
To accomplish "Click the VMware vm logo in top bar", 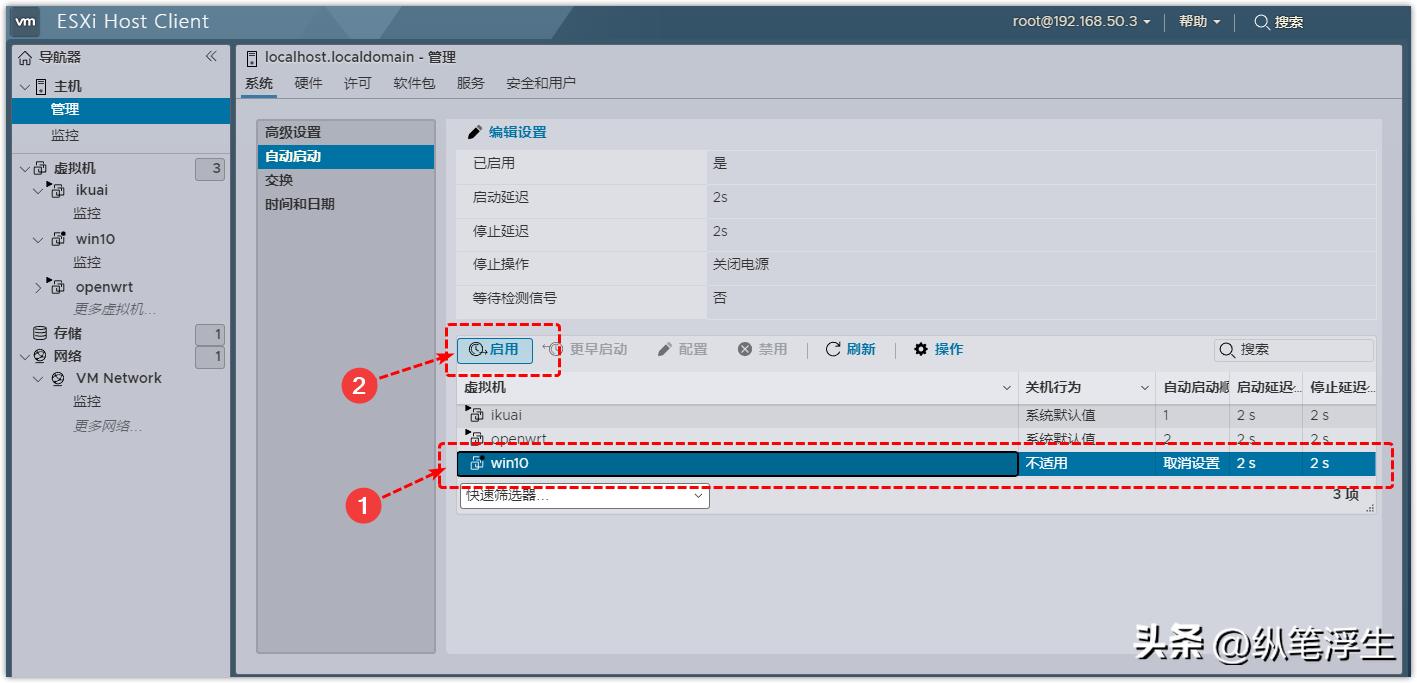I will coord(25,21).
